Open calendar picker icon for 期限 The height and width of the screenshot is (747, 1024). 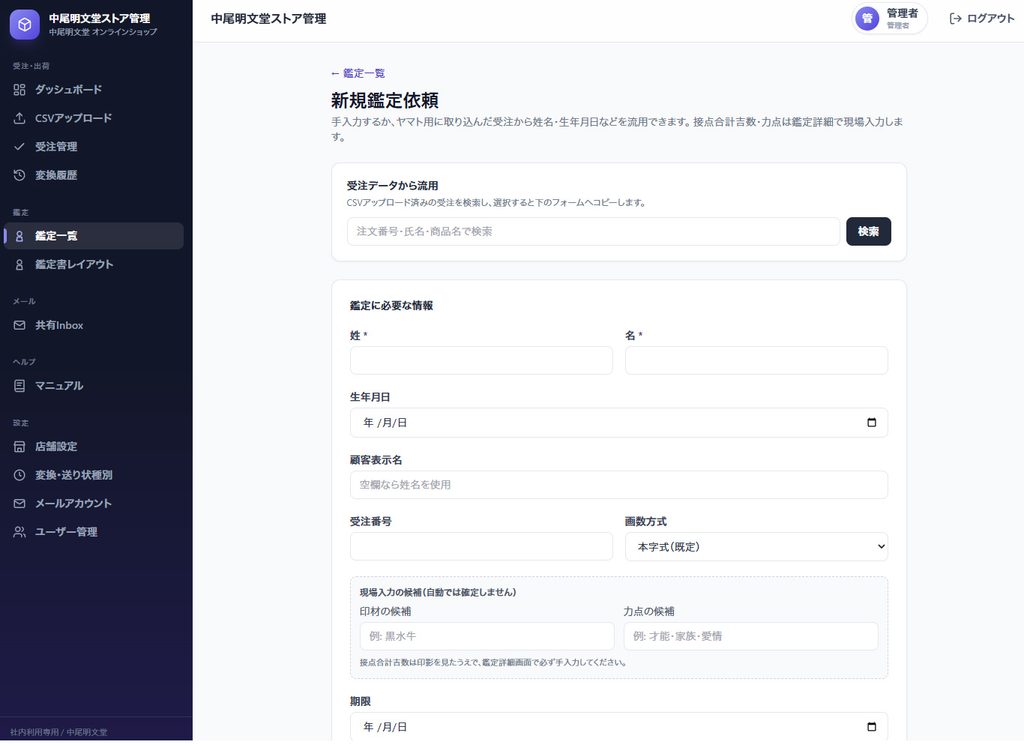click(x=871, y=727)
